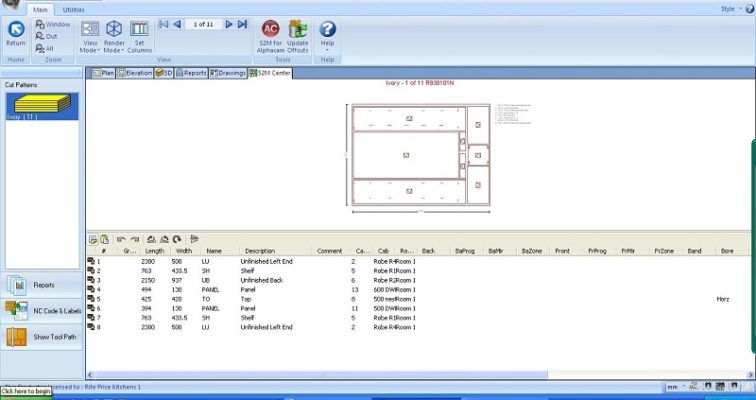The image size is (756, 400).
Task: Click the clipboard paste toolbar icon
Action: tap(104, 239)
